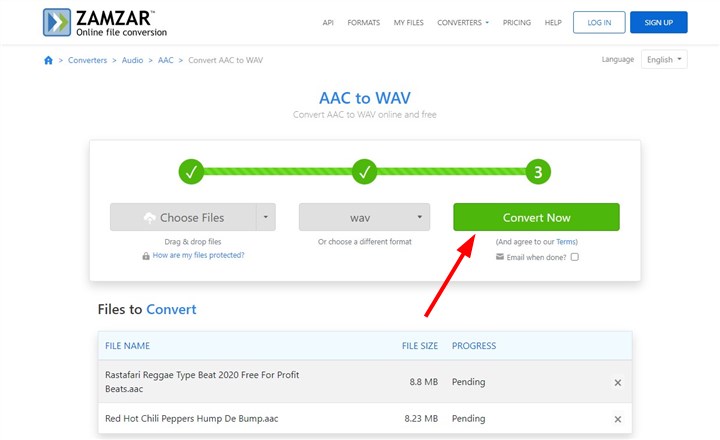The width and height of the screenshot is (720, 440).
Task: Go to home via breadcrumb house icon
Action: [48, 60]
